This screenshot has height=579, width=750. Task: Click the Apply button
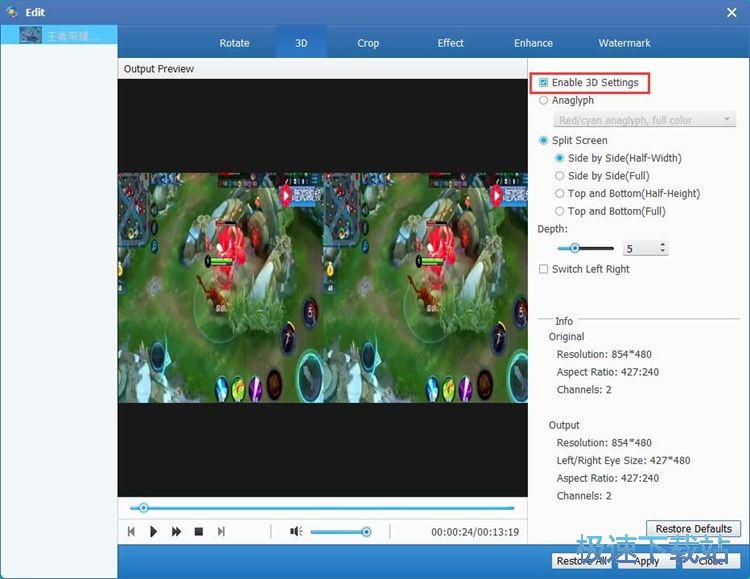646,561
